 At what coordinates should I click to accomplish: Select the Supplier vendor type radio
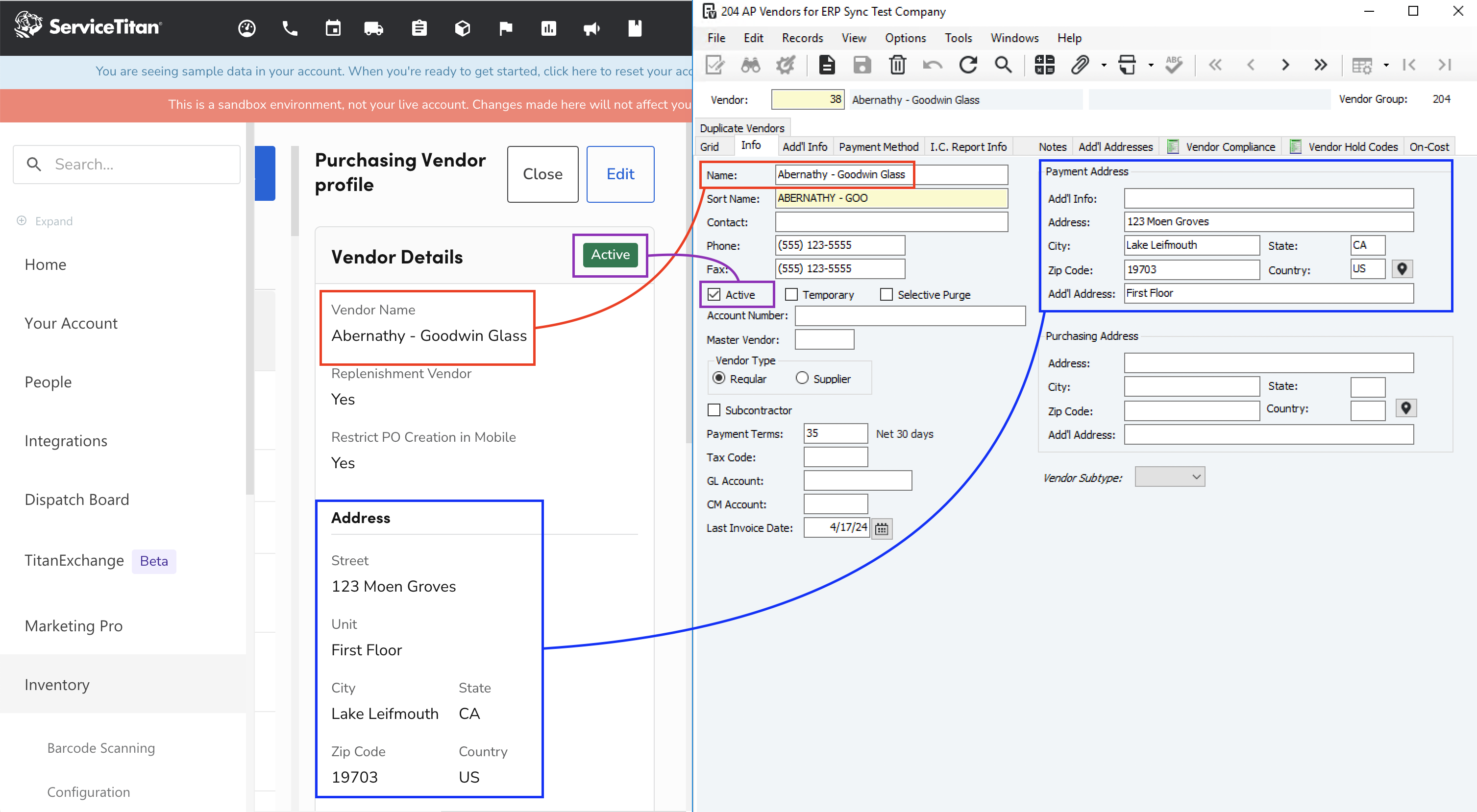pos(802,378)
